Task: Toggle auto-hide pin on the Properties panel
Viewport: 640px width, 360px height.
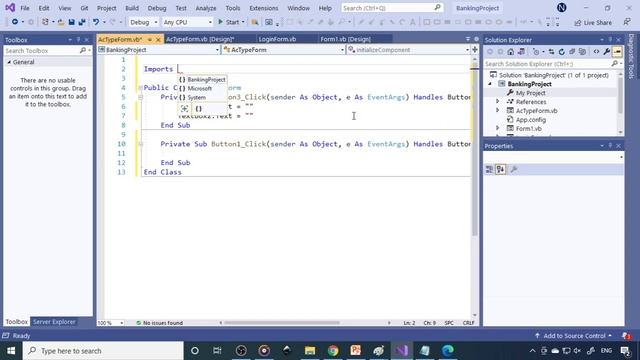Action: 610,145
